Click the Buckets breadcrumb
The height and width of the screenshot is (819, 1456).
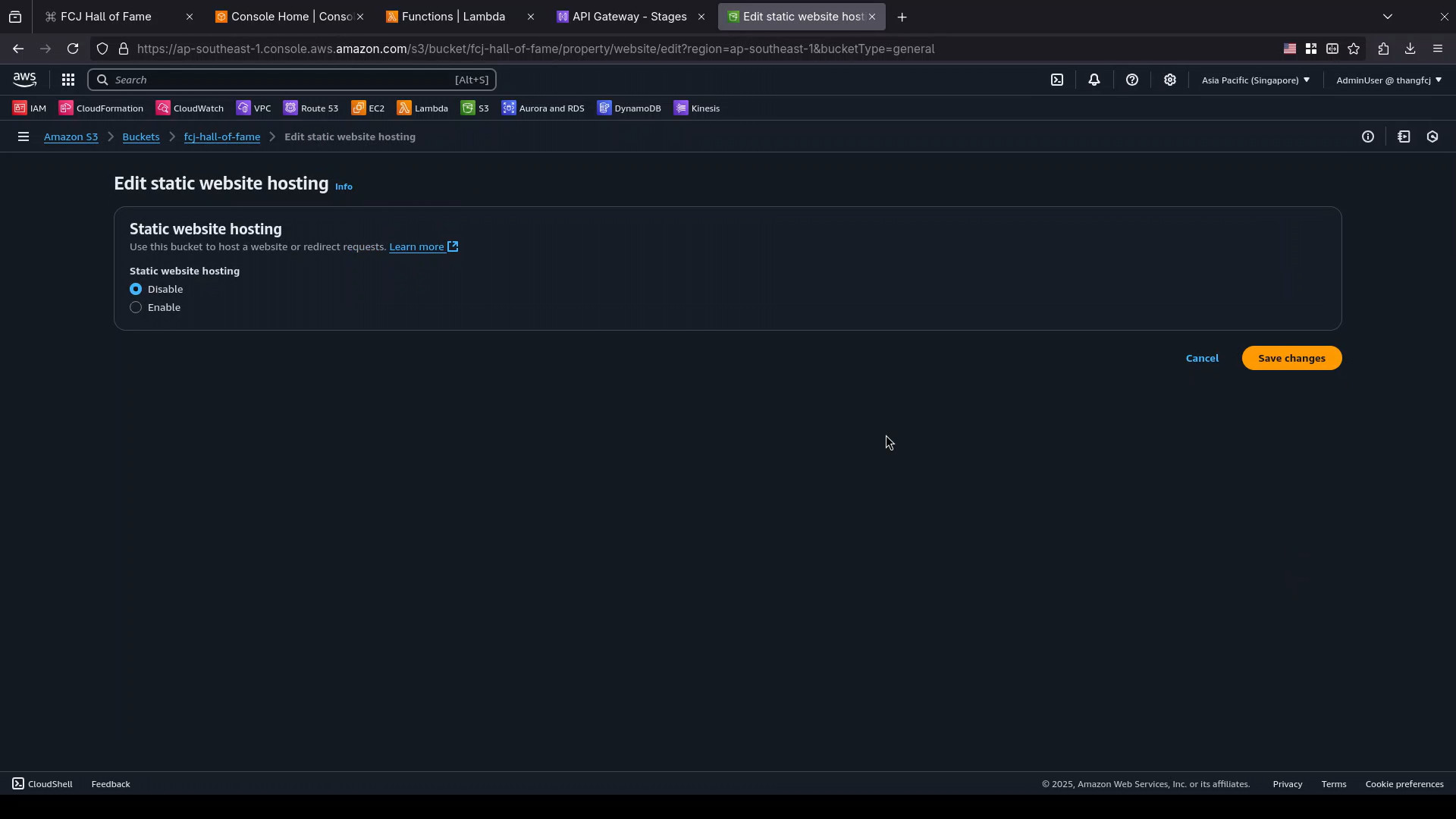point(141,137)
